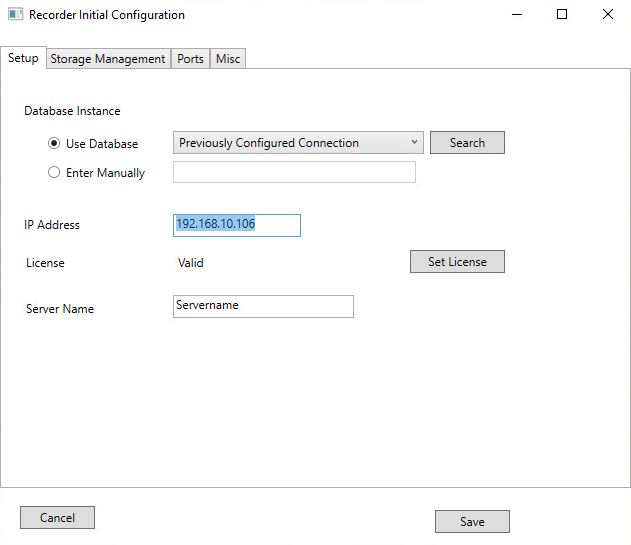This screenshot has width=631, height=545.
Task: Close the Recorder Initial Configuration window
Action: pyautogui.click(x=608, y=15)
